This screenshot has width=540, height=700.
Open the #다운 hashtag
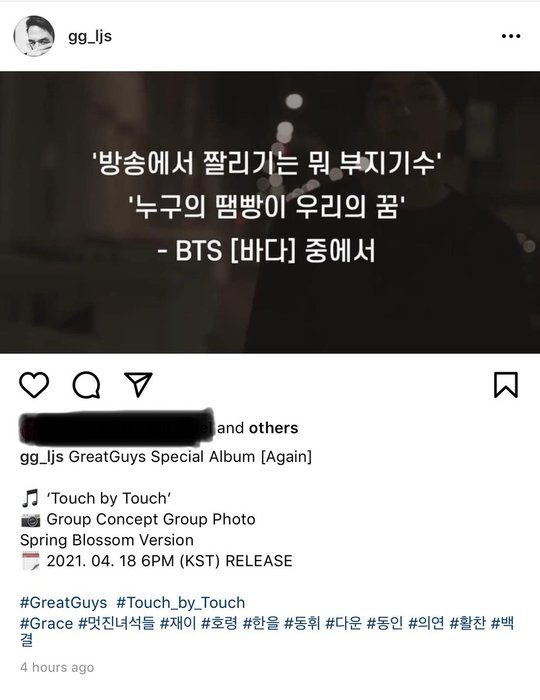343,623
